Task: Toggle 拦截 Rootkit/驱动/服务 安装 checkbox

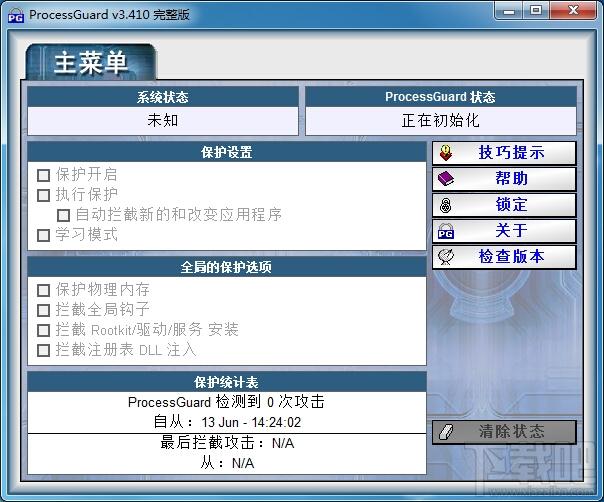Action: (x=44, y=330)
